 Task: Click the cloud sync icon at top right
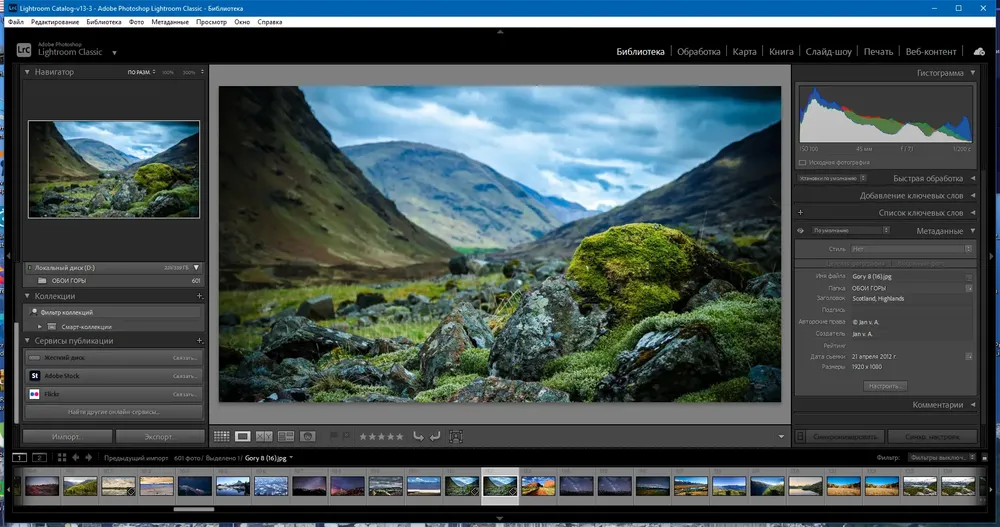(x=979, y=51)
